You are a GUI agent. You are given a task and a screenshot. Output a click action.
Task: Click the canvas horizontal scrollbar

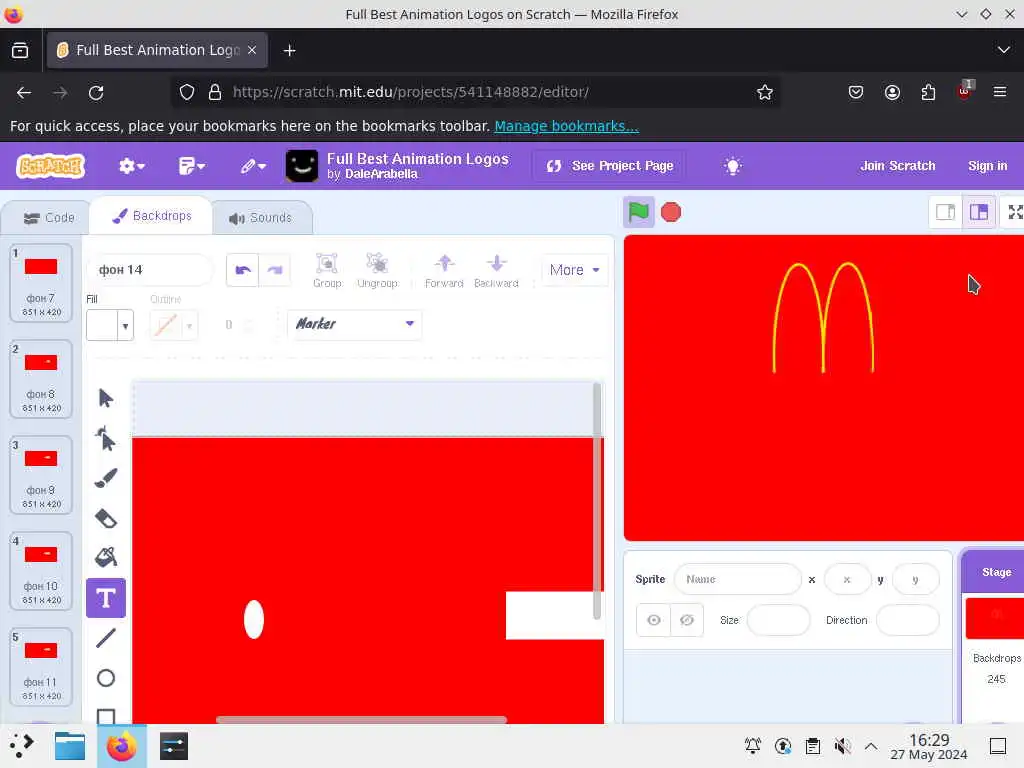361,720
